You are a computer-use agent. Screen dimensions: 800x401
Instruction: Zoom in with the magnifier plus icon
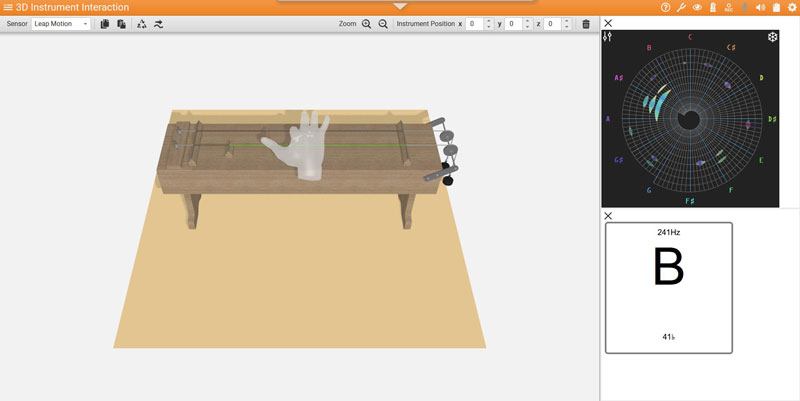[x=366, y=24]
